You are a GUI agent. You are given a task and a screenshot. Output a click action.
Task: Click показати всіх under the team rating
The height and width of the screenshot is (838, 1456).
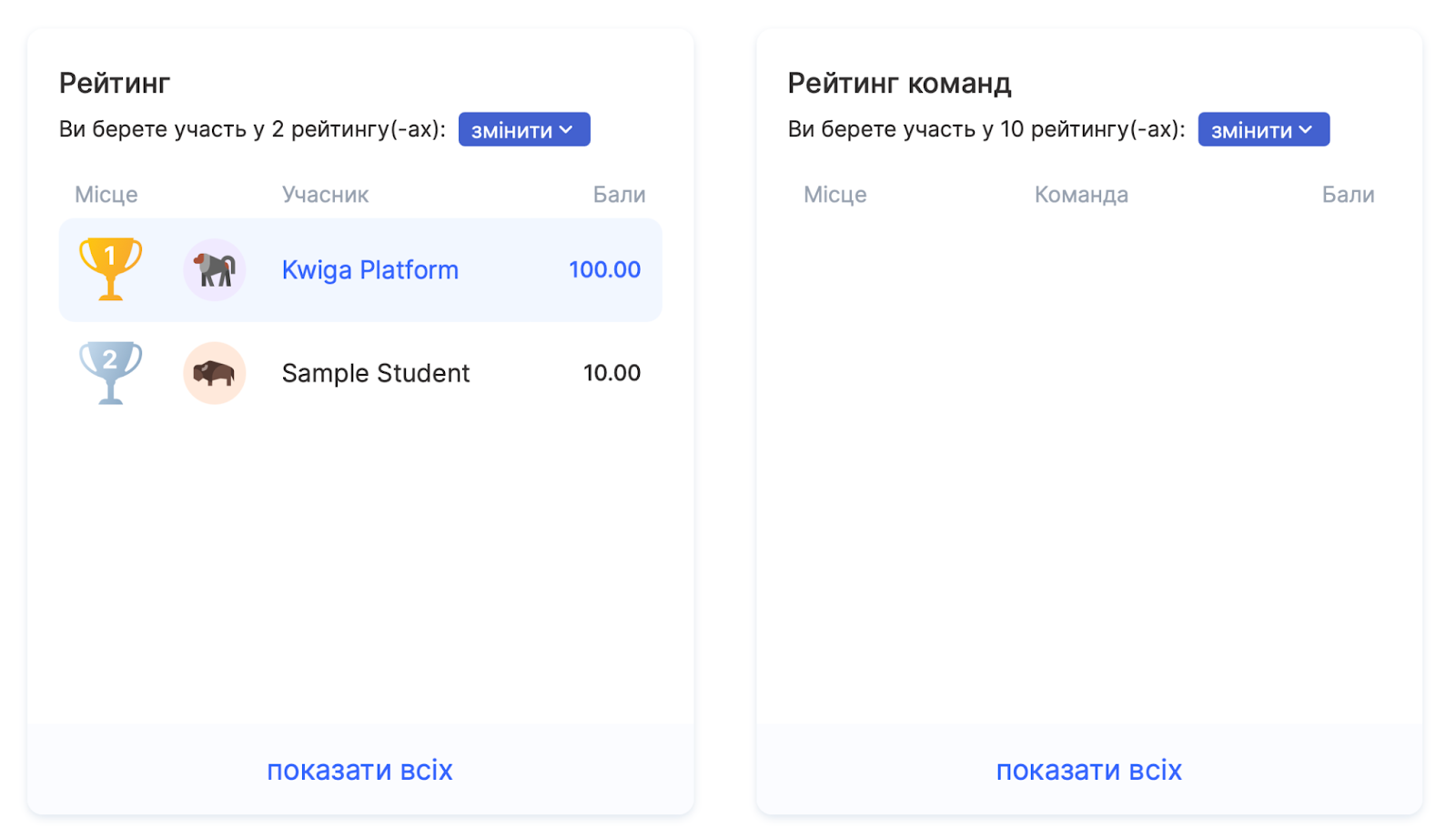coord(1088,770)
